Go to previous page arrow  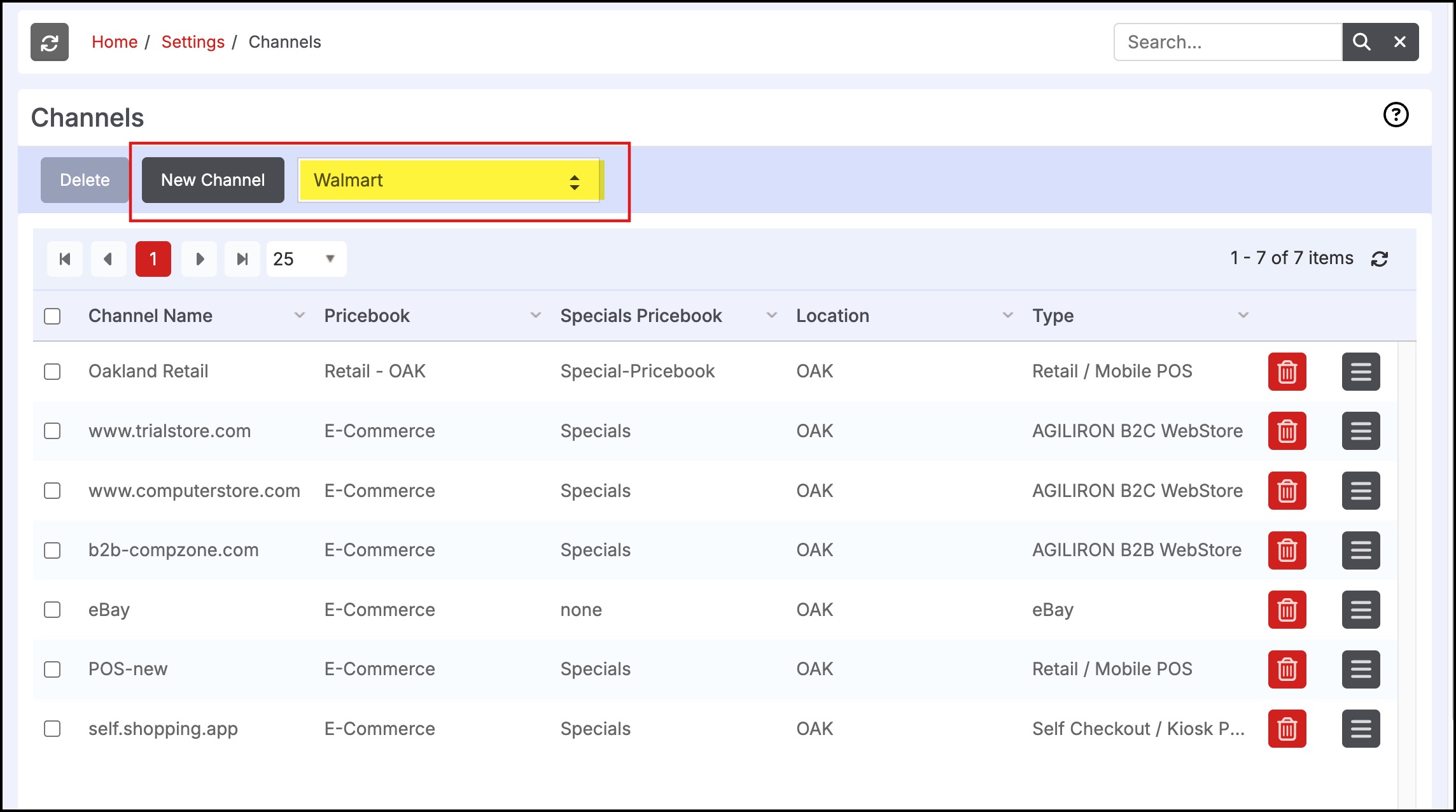coord(108,259)
